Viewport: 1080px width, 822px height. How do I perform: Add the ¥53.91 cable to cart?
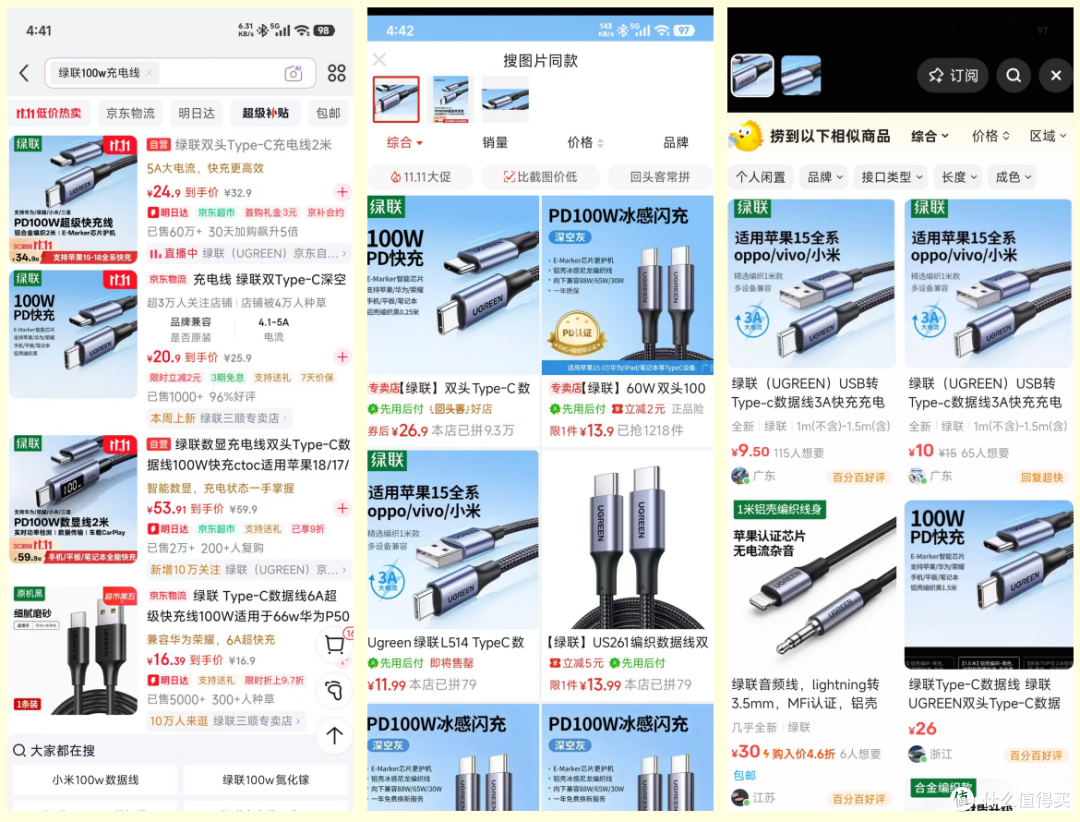pyautogui.click(x=342, y=508)
